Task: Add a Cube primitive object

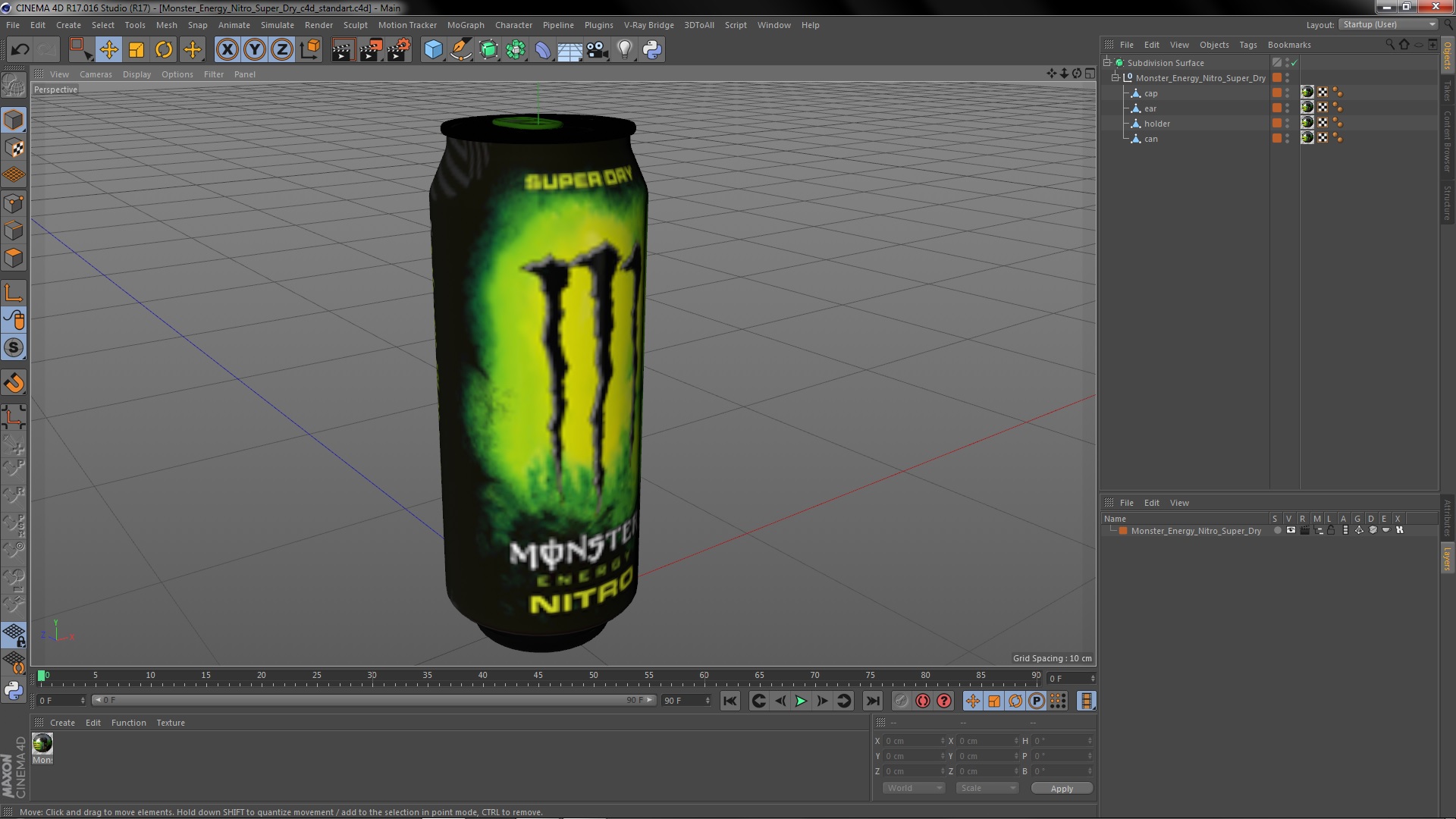Action: click(x=433, y=50)
